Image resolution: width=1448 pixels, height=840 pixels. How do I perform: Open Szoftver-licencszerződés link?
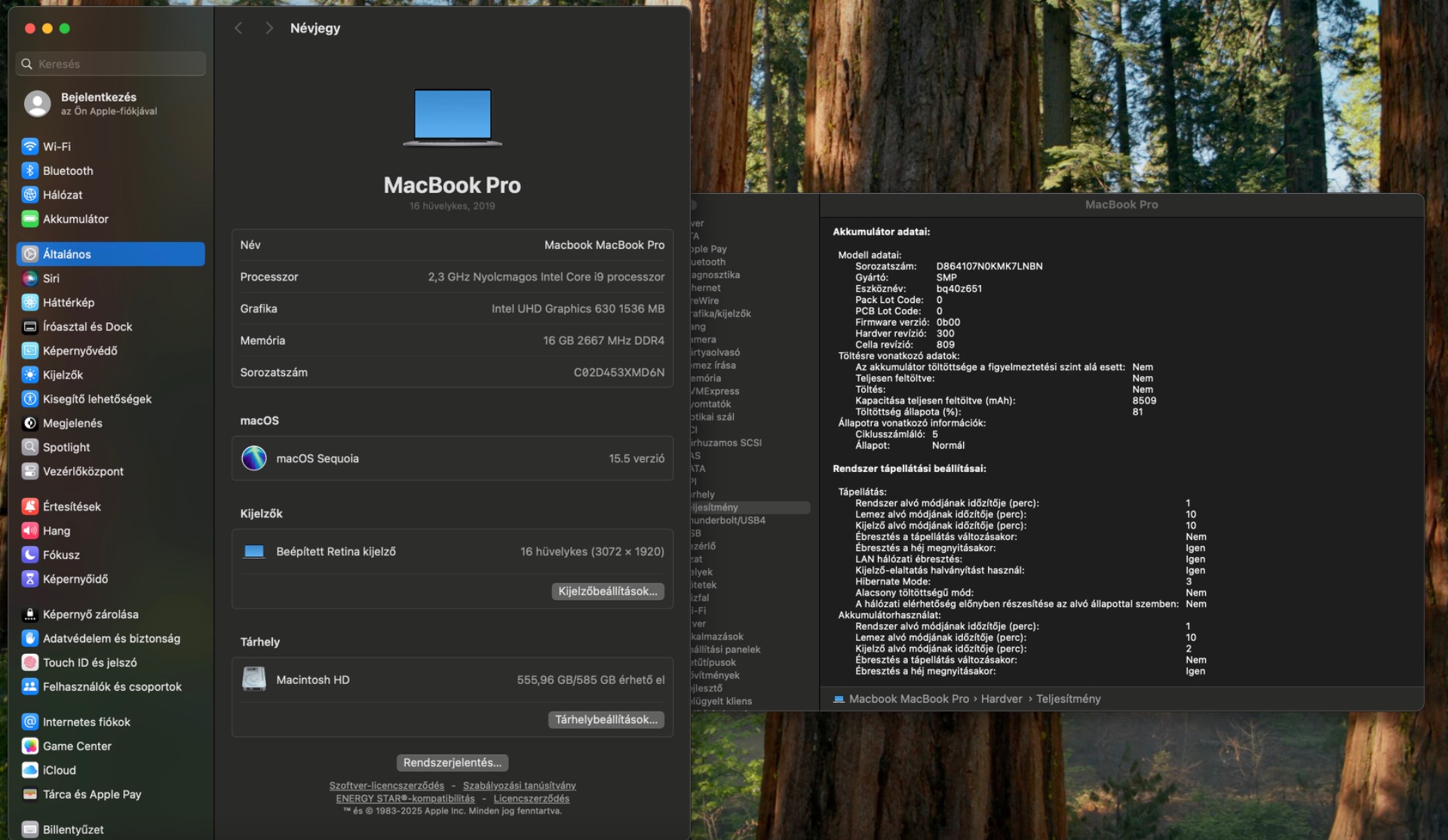[387, 786]
